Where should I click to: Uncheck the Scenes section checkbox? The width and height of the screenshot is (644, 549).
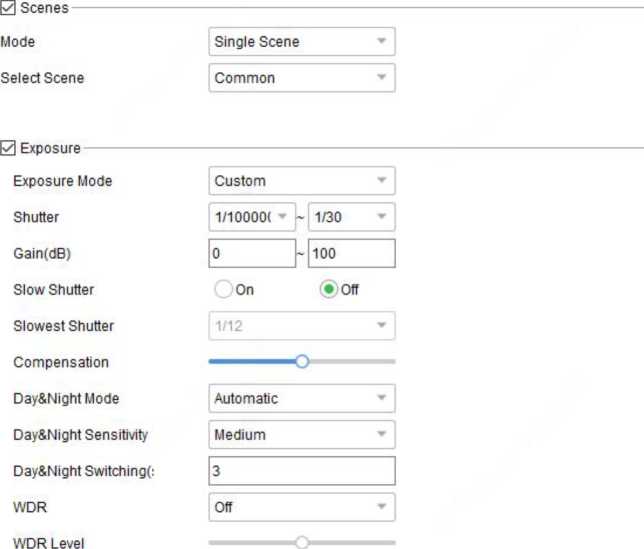[8, 8]
